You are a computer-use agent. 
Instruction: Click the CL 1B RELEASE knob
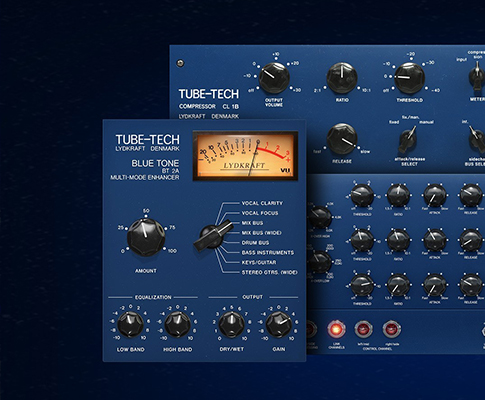342,139
